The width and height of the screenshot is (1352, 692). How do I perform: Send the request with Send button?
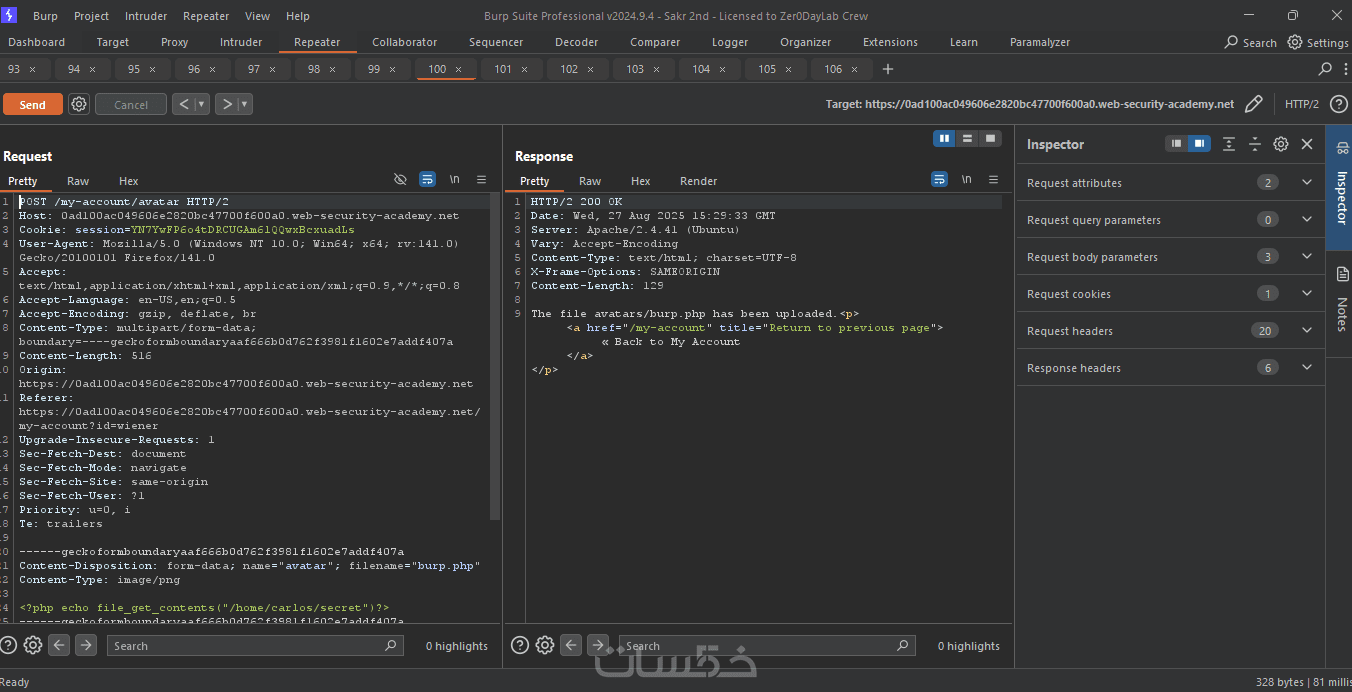click(x=33, y=104)
